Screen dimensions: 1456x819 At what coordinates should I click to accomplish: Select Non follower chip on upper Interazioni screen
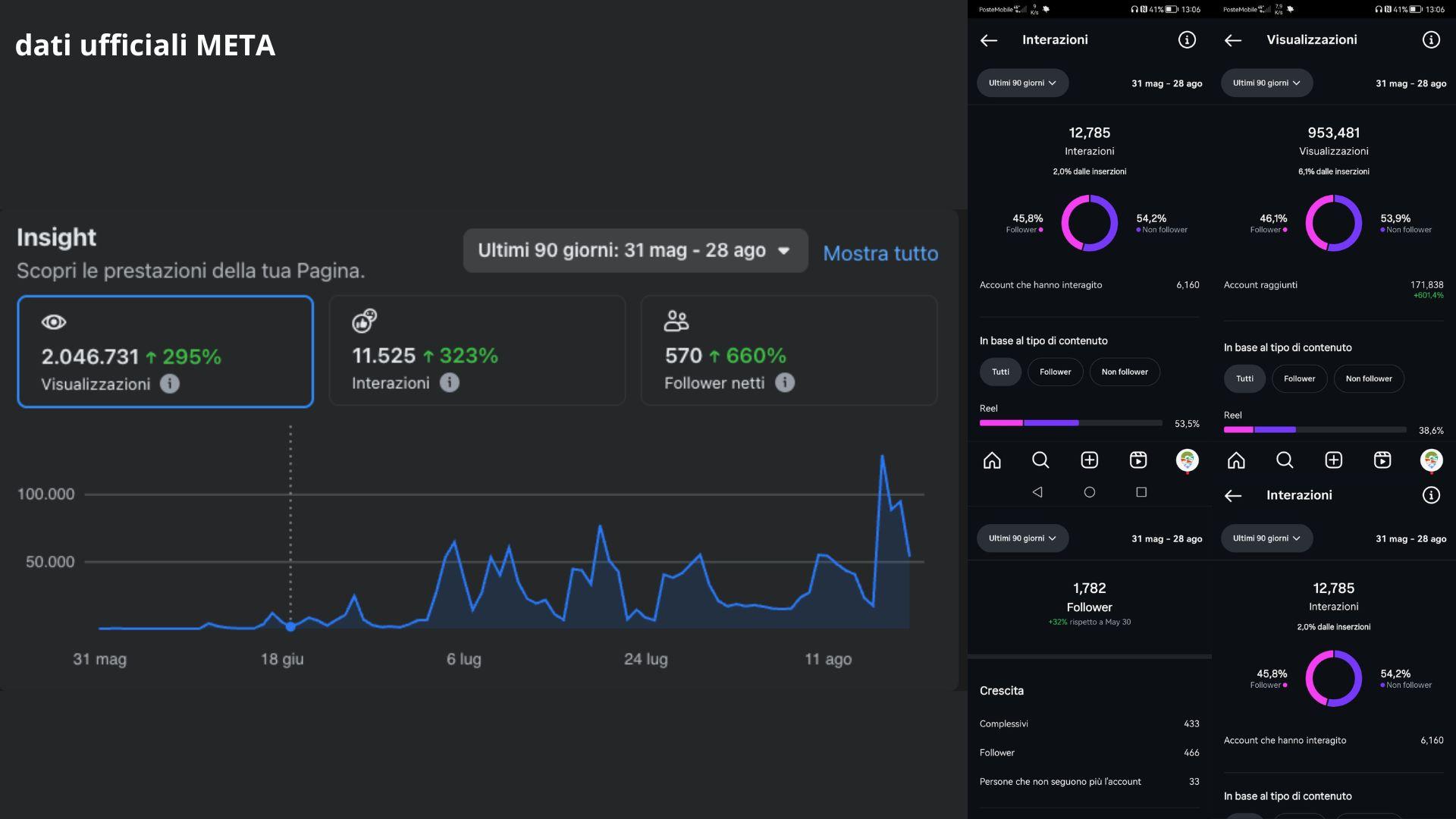(1125, 372)
